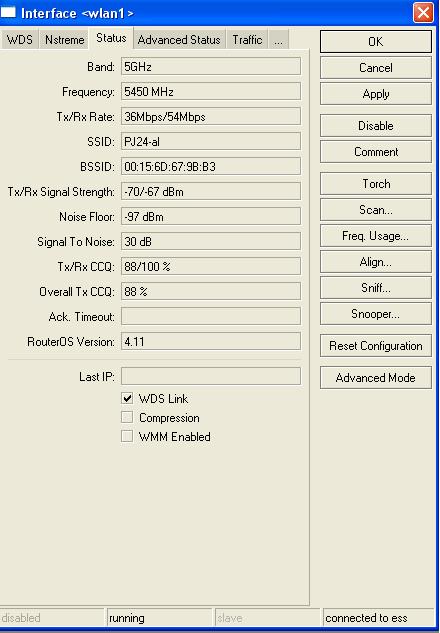Click the 'disabled' status bar entry
Image resolution: width=440 pixels, height=633 pixels.
[52, 618]
